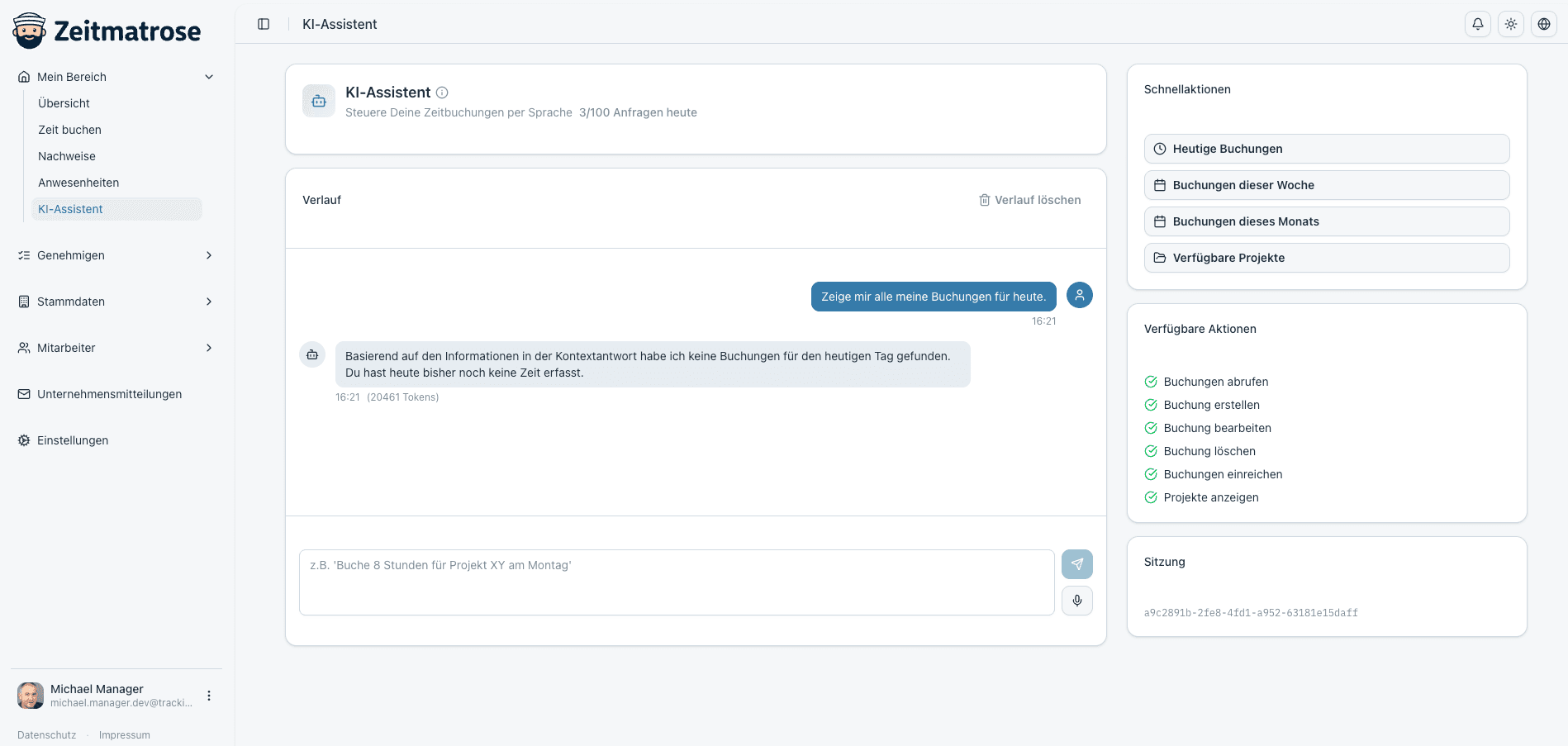Click the assistant reply about keine Buchungen

click(653, 364)
